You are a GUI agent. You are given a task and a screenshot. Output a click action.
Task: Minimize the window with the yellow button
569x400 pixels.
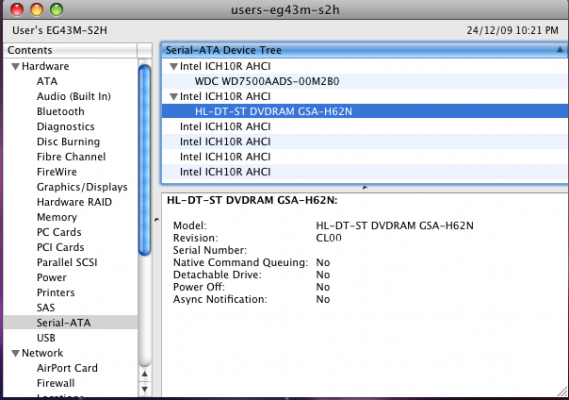(x=37, y=9)
